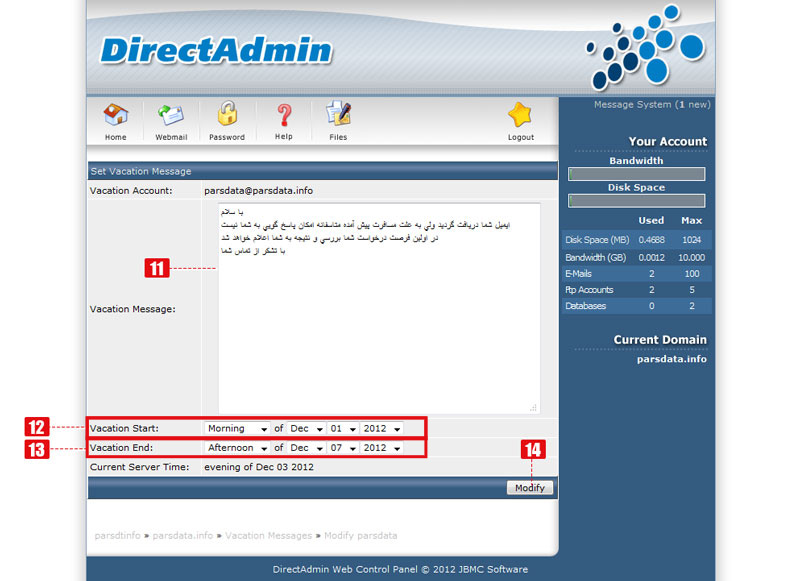Image resolution: width=800 pixels, height=581 pixels.
Task: Open the Webmail envelope icon
Action: [171, 115]
